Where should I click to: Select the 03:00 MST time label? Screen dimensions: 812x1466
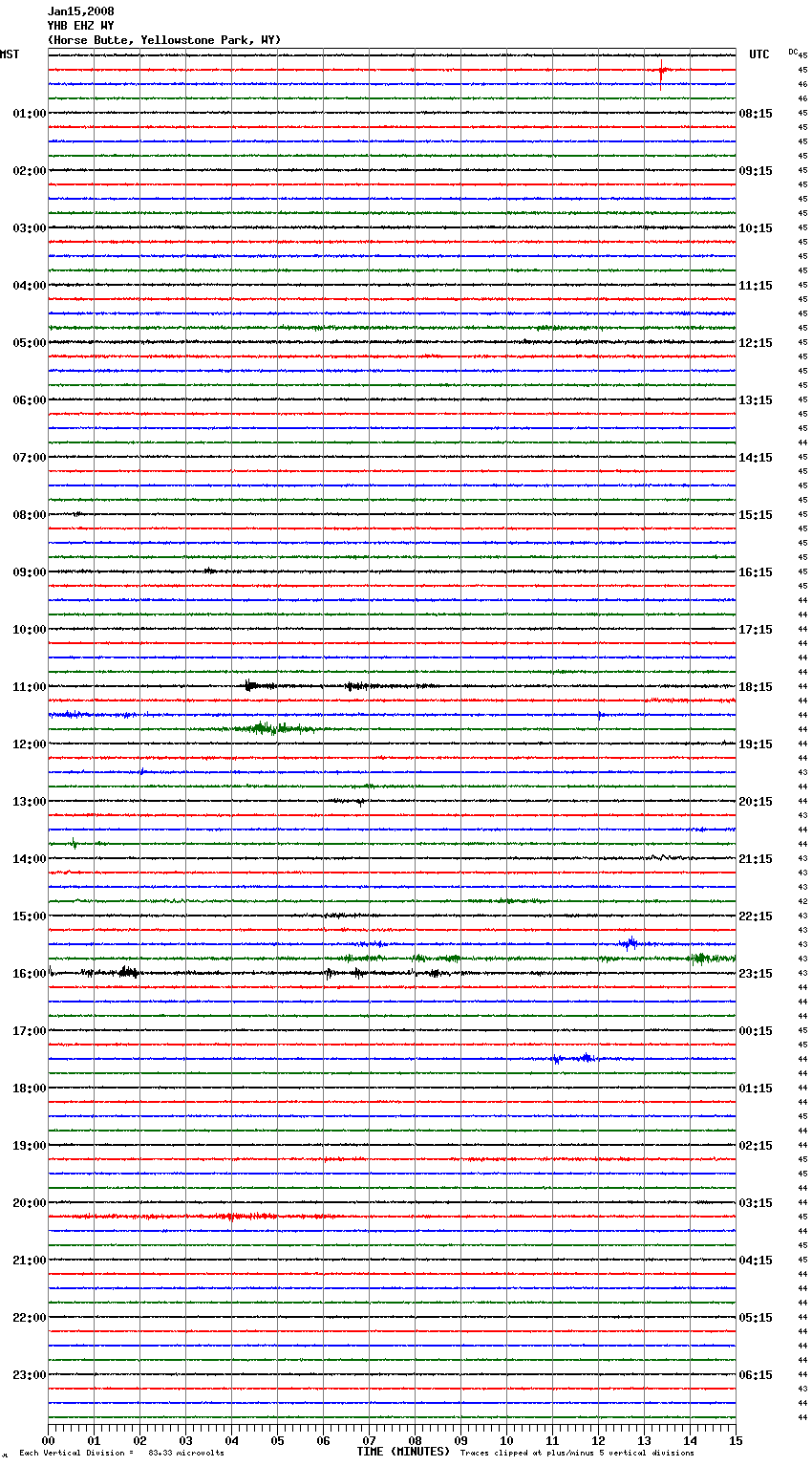click(x=30, y=228)
